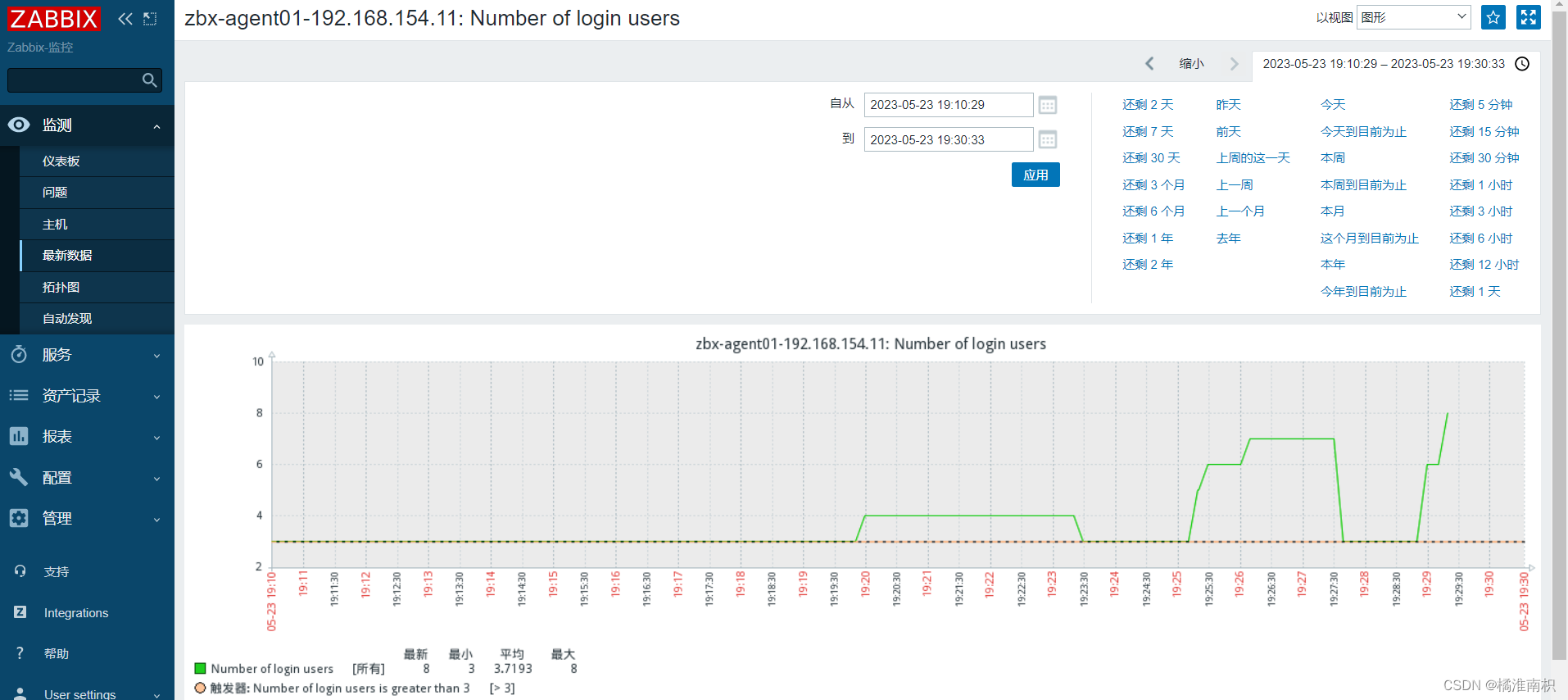Open the 帮助 help link
Screen dimensions: 1568x700
click(57, 653)
